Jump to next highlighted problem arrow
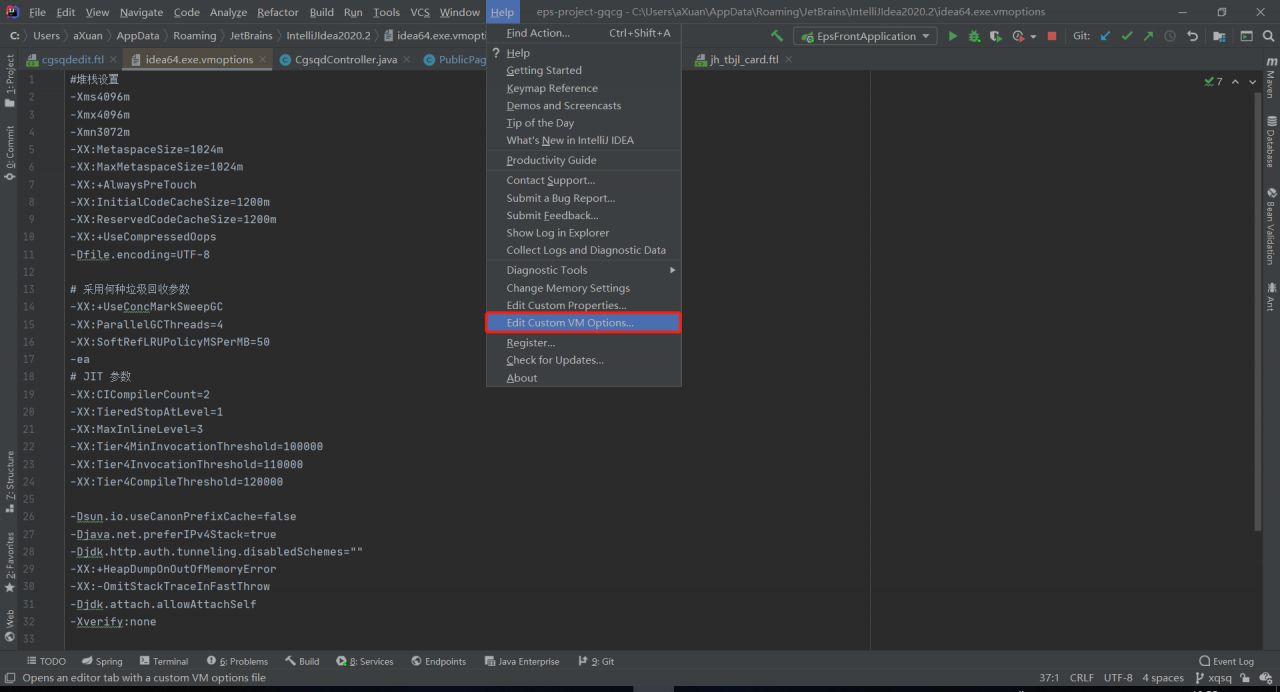The height and width of the screenshot is (692, 1280). (1253, 81)
